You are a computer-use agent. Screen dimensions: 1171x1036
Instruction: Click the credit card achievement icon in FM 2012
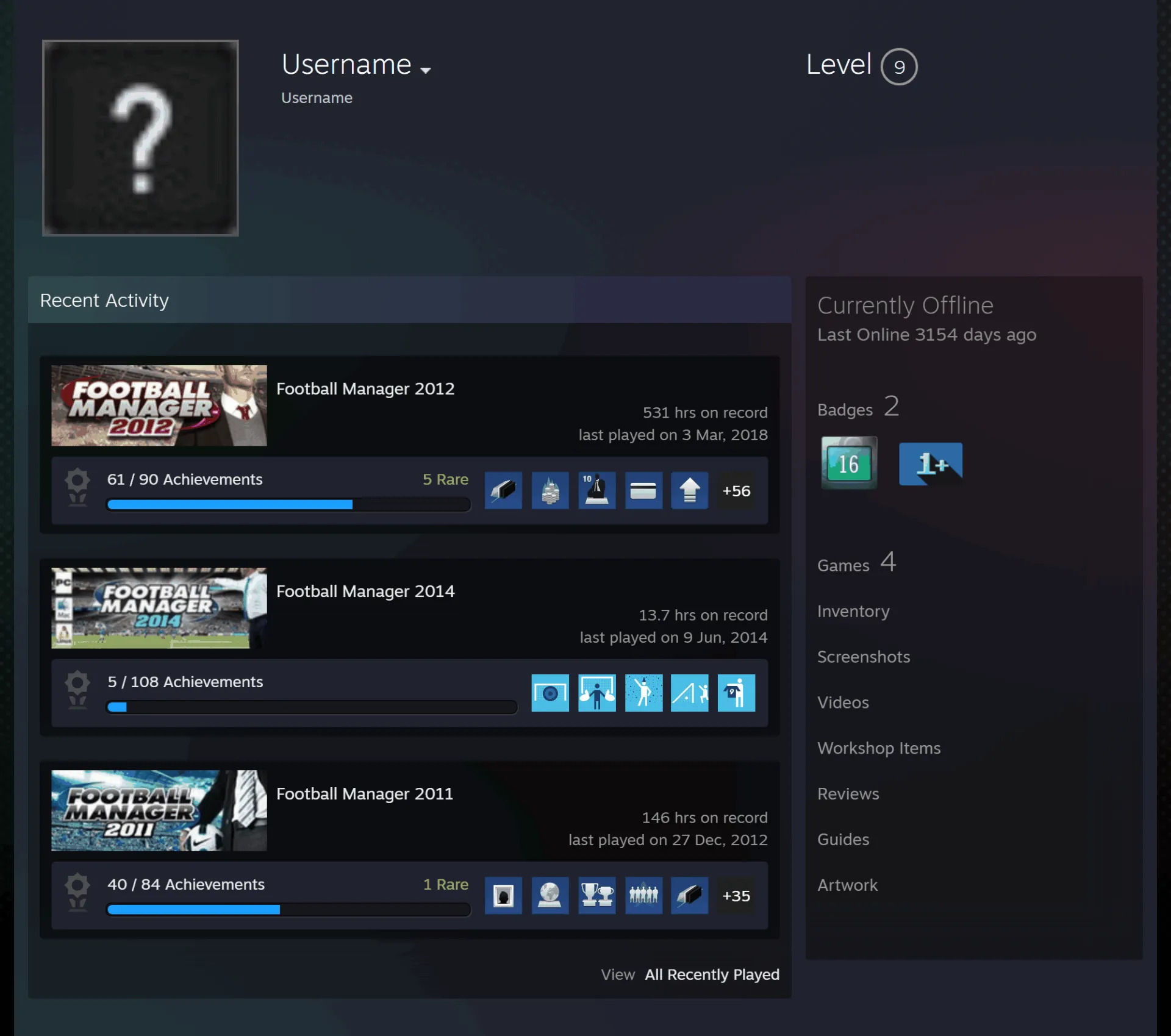tap(643, 490)
